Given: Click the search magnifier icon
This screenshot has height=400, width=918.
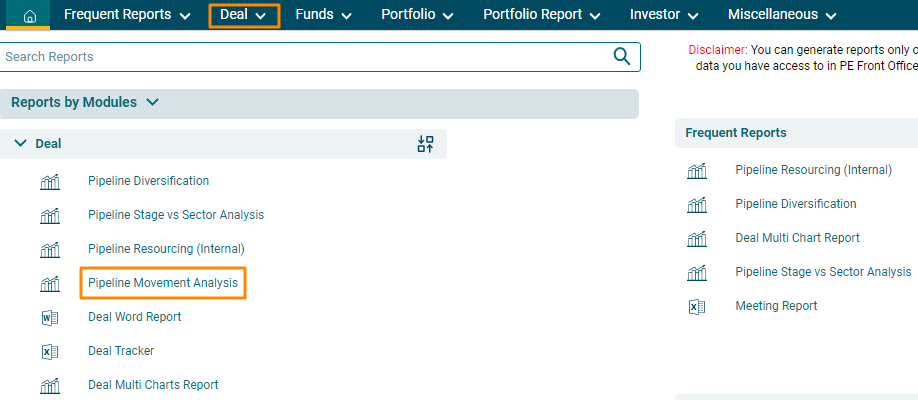Looking at the screenshot, I should pos(623,56).
